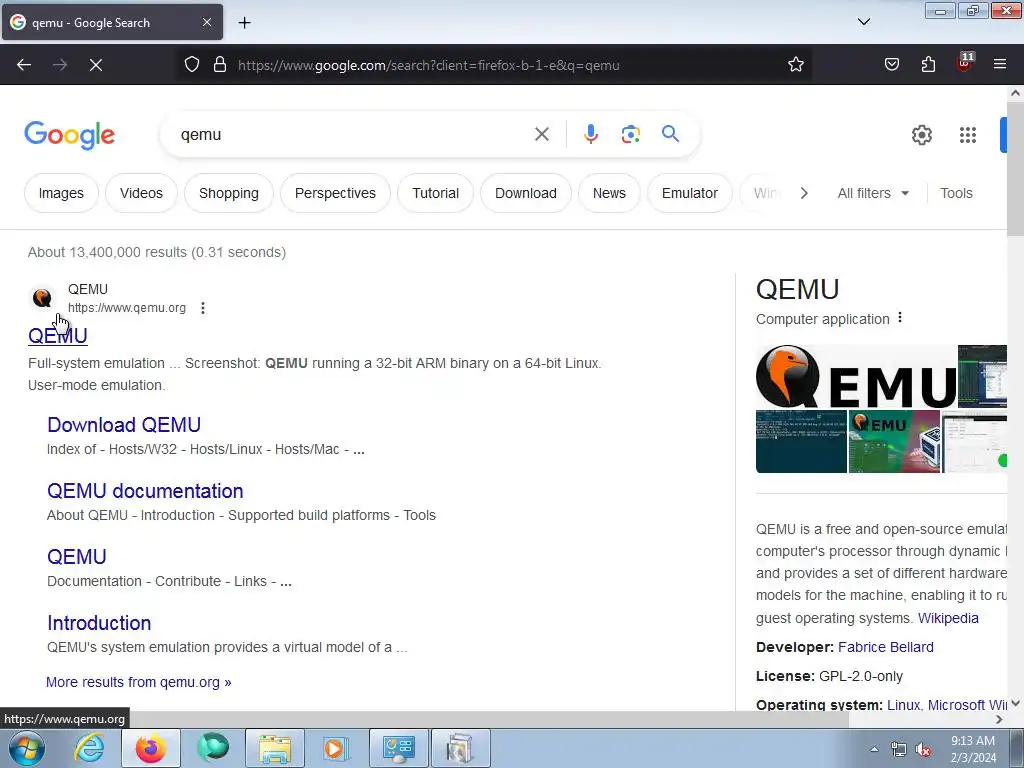
Task: Show more filter chips arrow
Action: point(804,193)
